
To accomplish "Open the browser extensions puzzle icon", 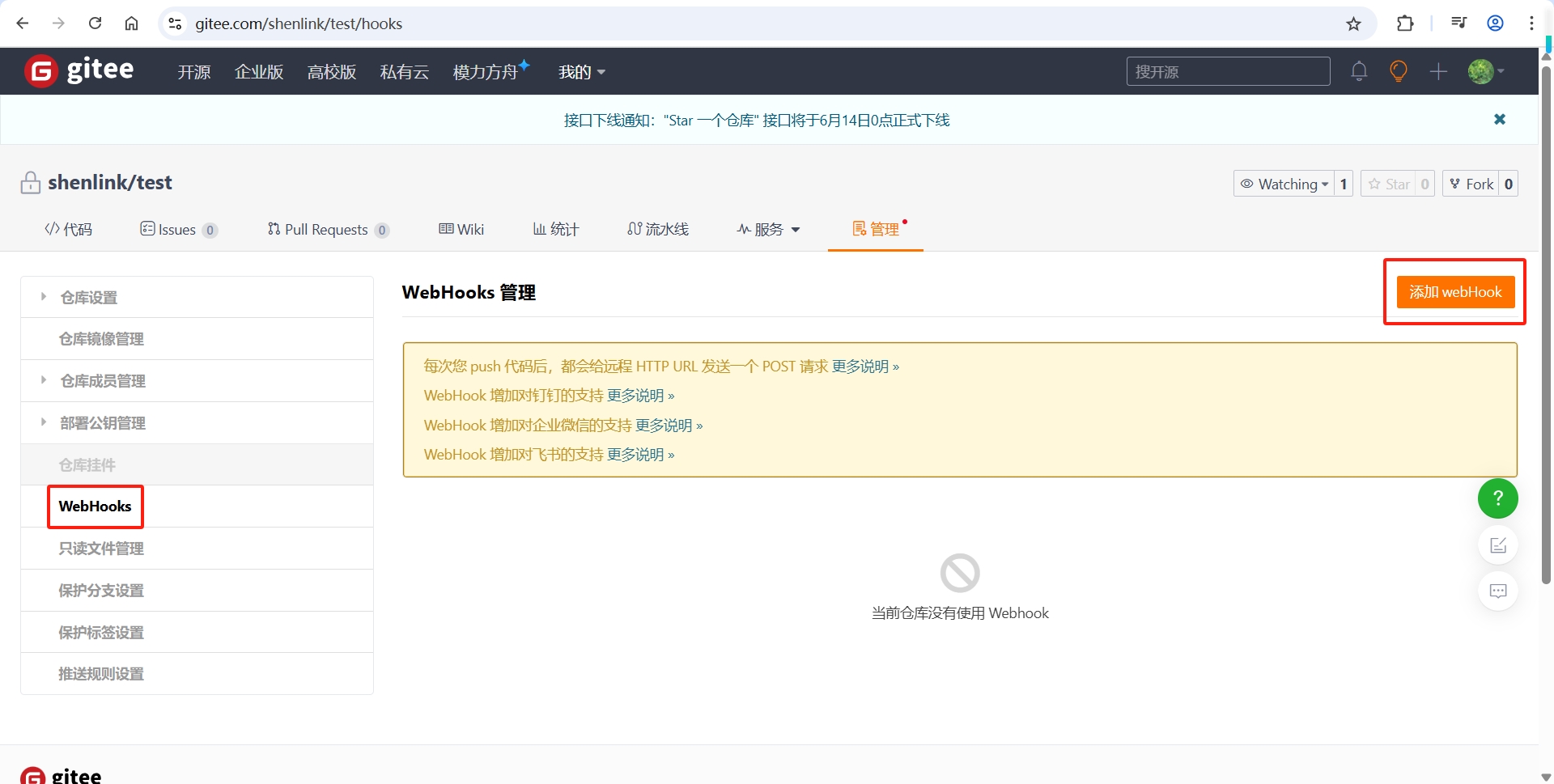I will tap(1406, 23).
